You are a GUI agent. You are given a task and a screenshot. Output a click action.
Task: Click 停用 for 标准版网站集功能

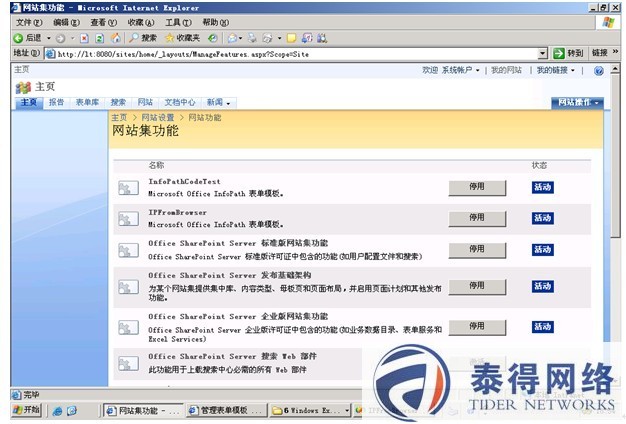477,250
